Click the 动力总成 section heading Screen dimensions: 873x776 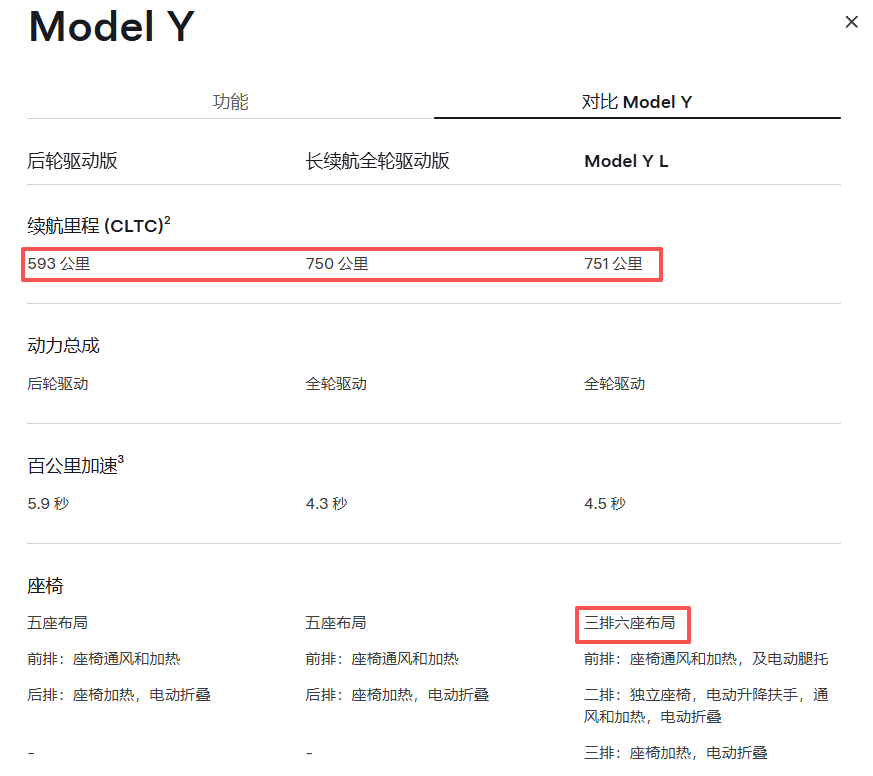coord(63,346)
